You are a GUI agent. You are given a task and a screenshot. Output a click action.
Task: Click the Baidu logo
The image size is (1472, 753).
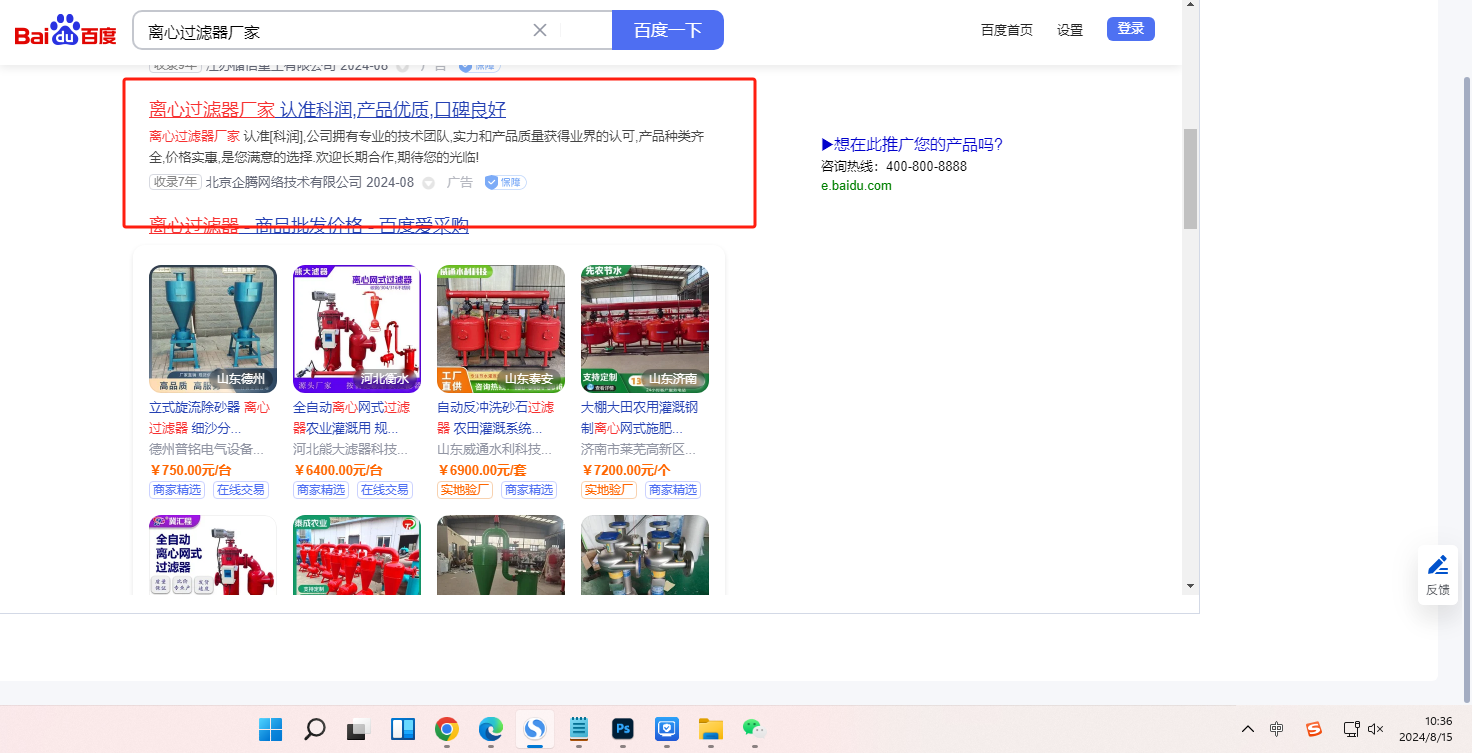65,31
